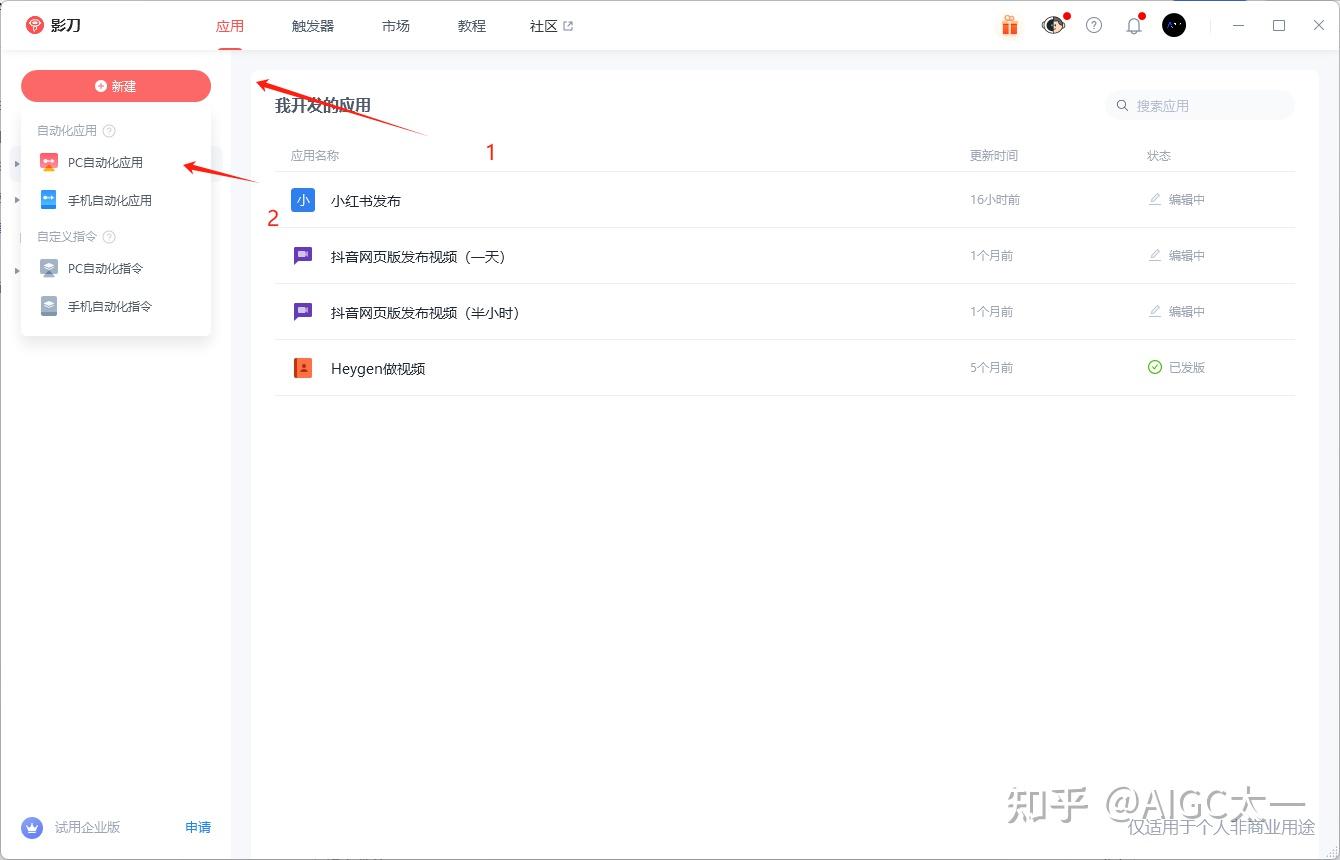Click the purple video icon of 抖音网页版发布视频（半小时）
This screenshot has width=1340, height=860.
[303, 312]
